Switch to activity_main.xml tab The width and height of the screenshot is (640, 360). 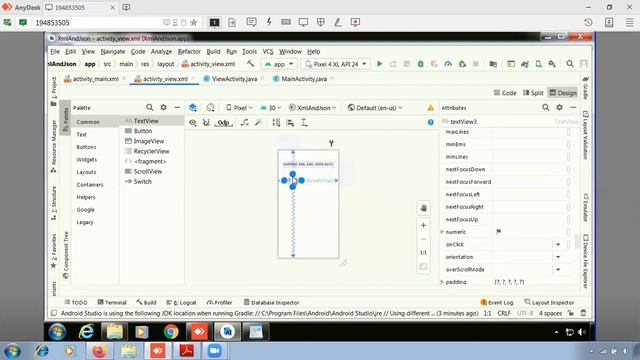95,79
